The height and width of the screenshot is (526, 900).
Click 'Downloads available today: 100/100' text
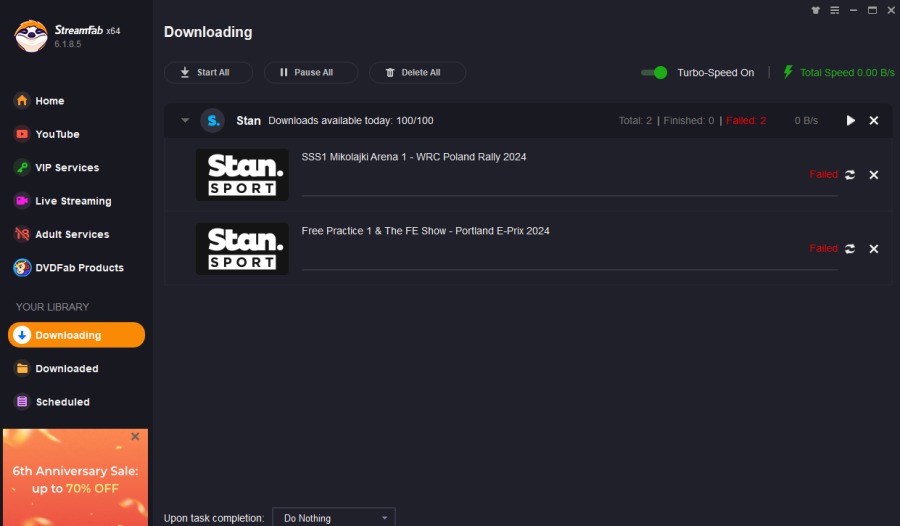[351, 121]
